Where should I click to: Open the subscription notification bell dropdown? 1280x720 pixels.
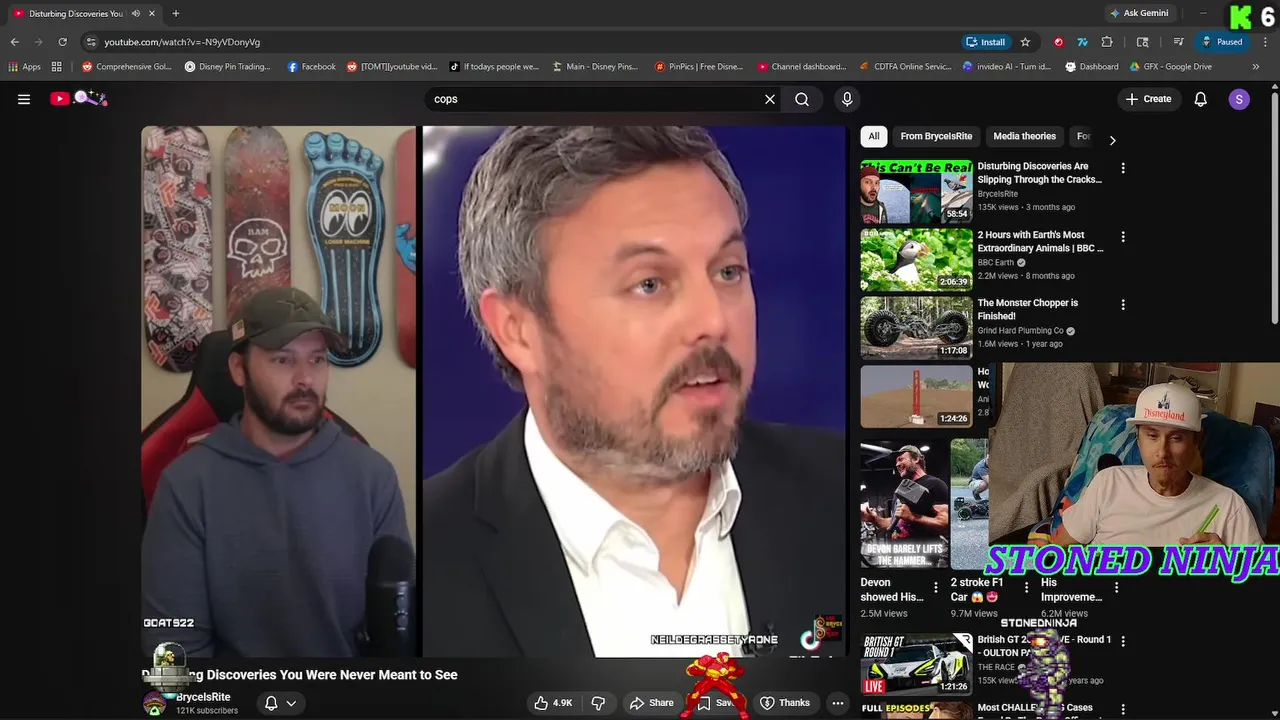[x=280, y=703]
